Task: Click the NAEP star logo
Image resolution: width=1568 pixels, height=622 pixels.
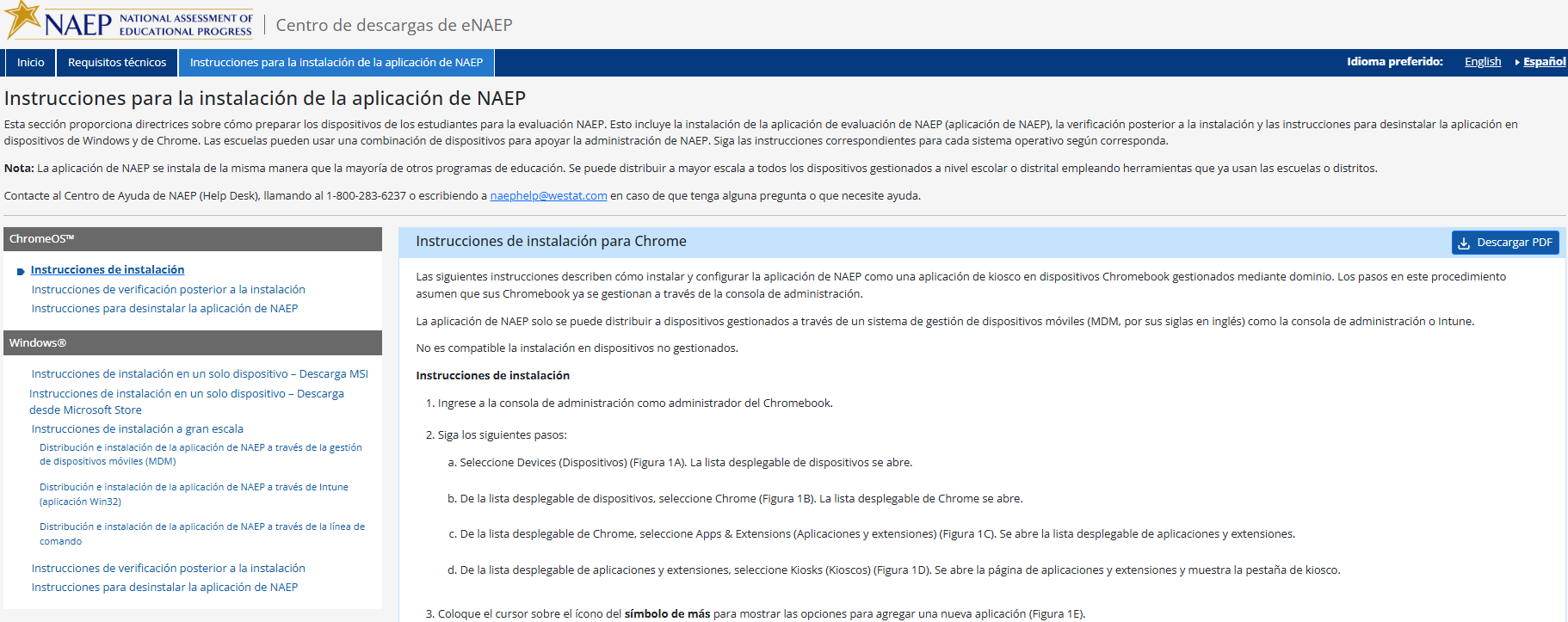Action: click(x=23, y=20)
